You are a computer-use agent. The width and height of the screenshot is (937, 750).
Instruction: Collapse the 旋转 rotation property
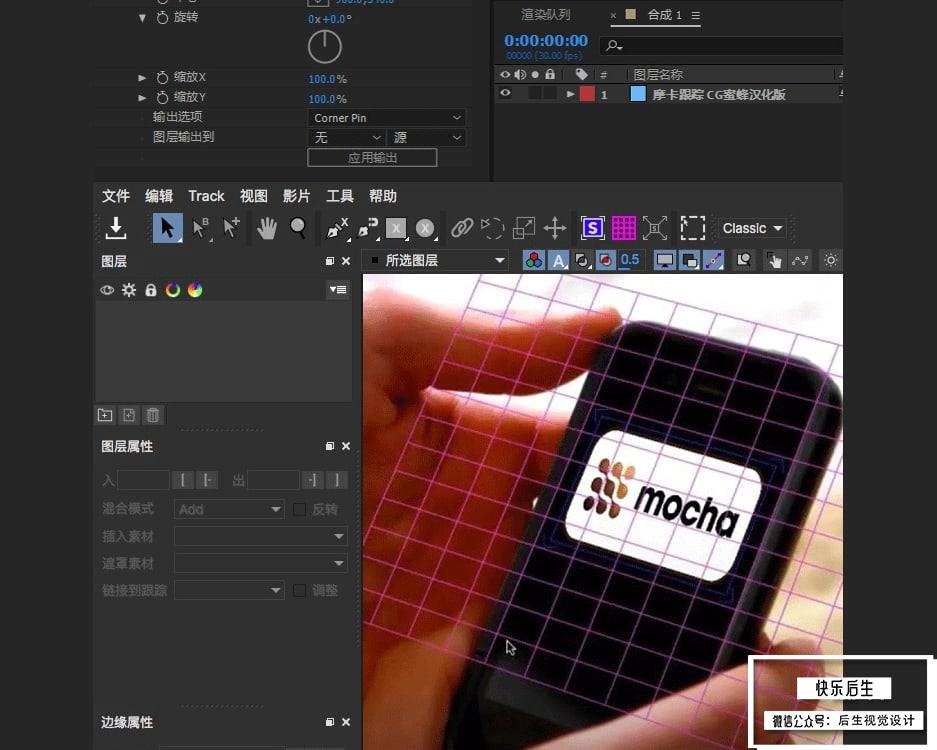(x=142, y=18)
